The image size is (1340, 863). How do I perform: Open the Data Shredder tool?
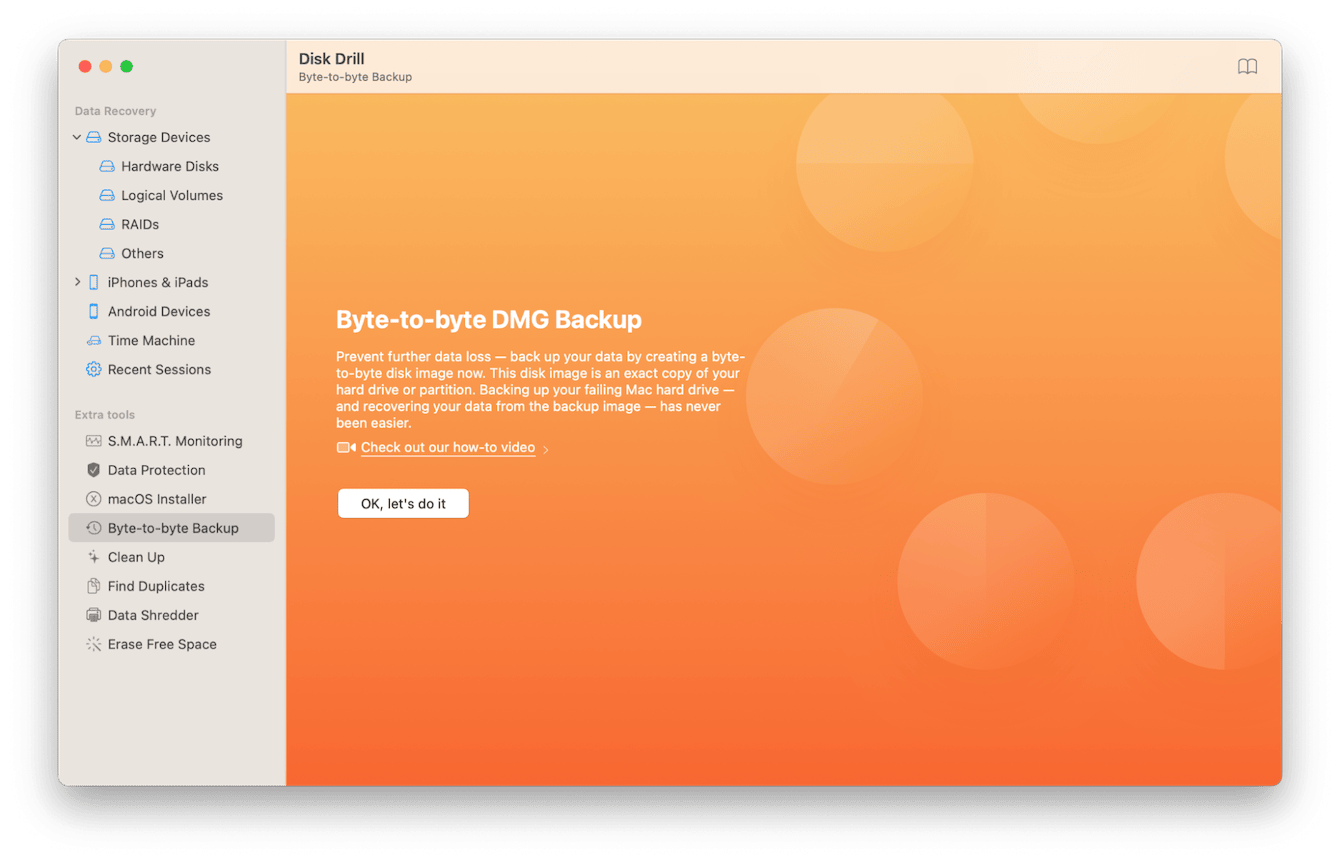point(150,615)
